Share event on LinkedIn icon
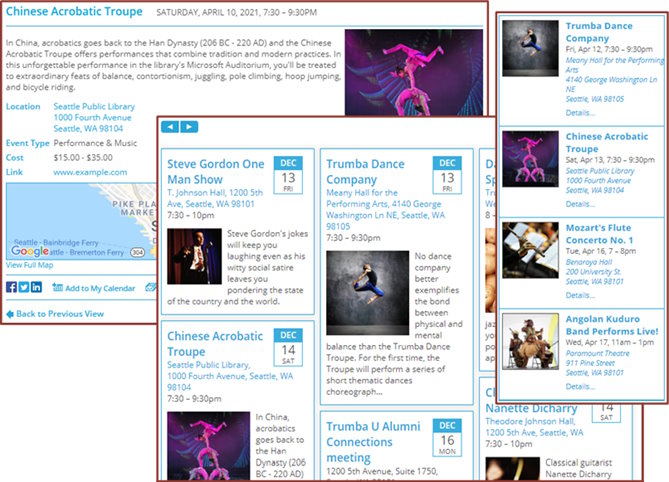Image resolution: width=669 pixels, height=482 pixels. [x=37, y=287]
